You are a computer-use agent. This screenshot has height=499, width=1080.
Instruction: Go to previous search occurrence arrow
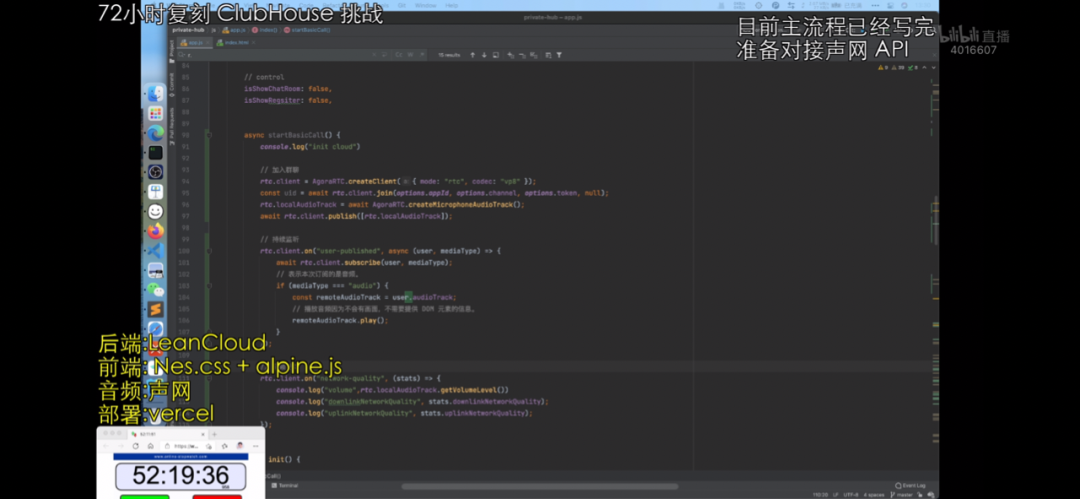tap(472, 54)
